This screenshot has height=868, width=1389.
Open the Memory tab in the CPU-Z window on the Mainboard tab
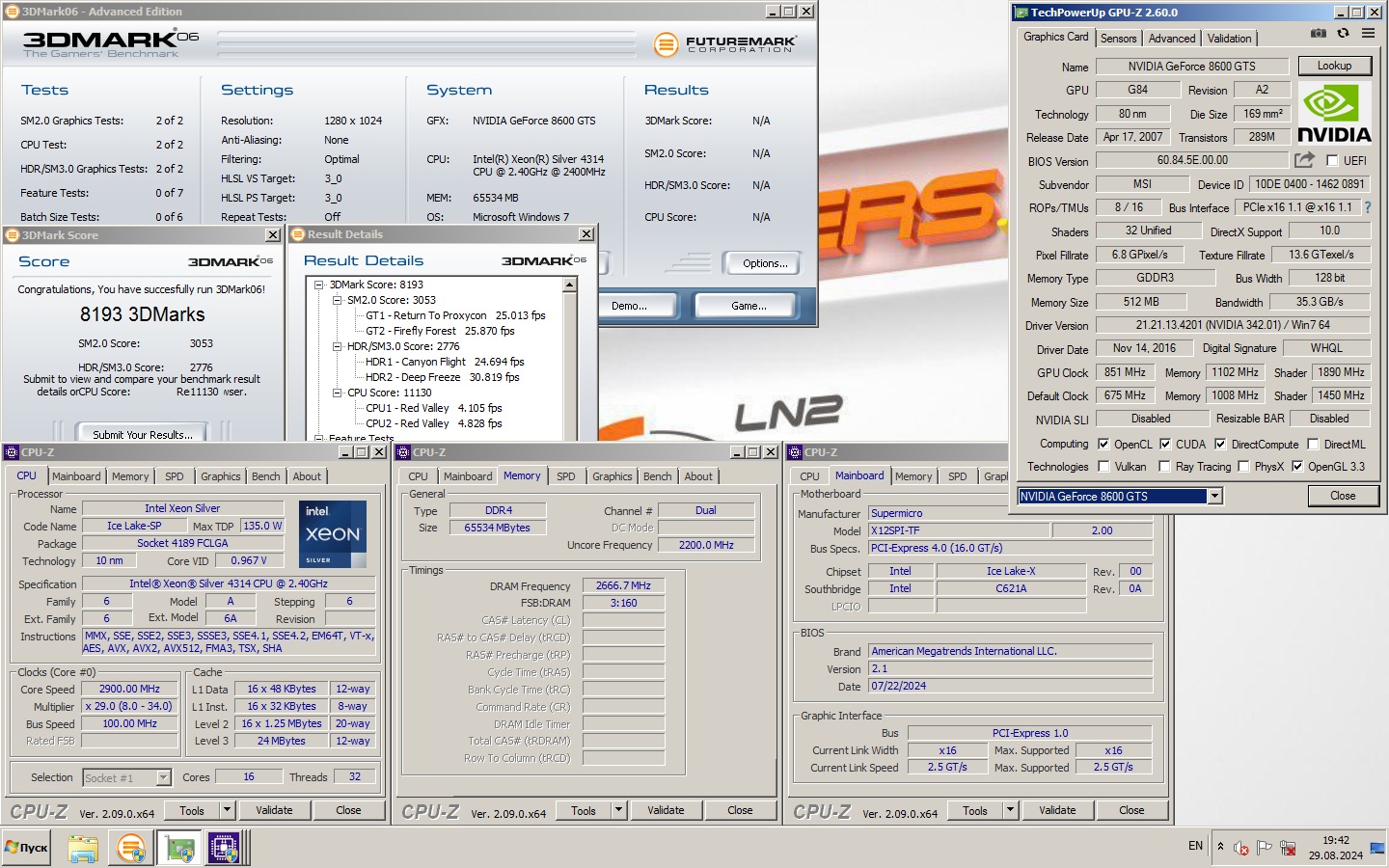(913, 476)
